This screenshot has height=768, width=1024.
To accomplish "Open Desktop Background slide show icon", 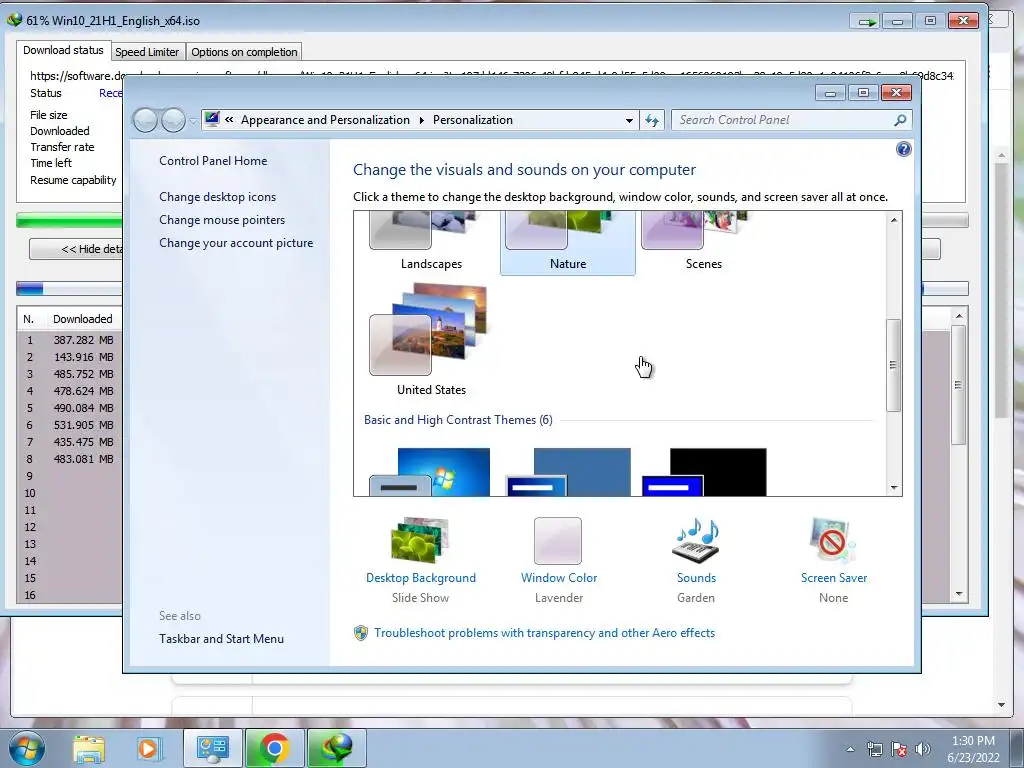I will 420,540.
